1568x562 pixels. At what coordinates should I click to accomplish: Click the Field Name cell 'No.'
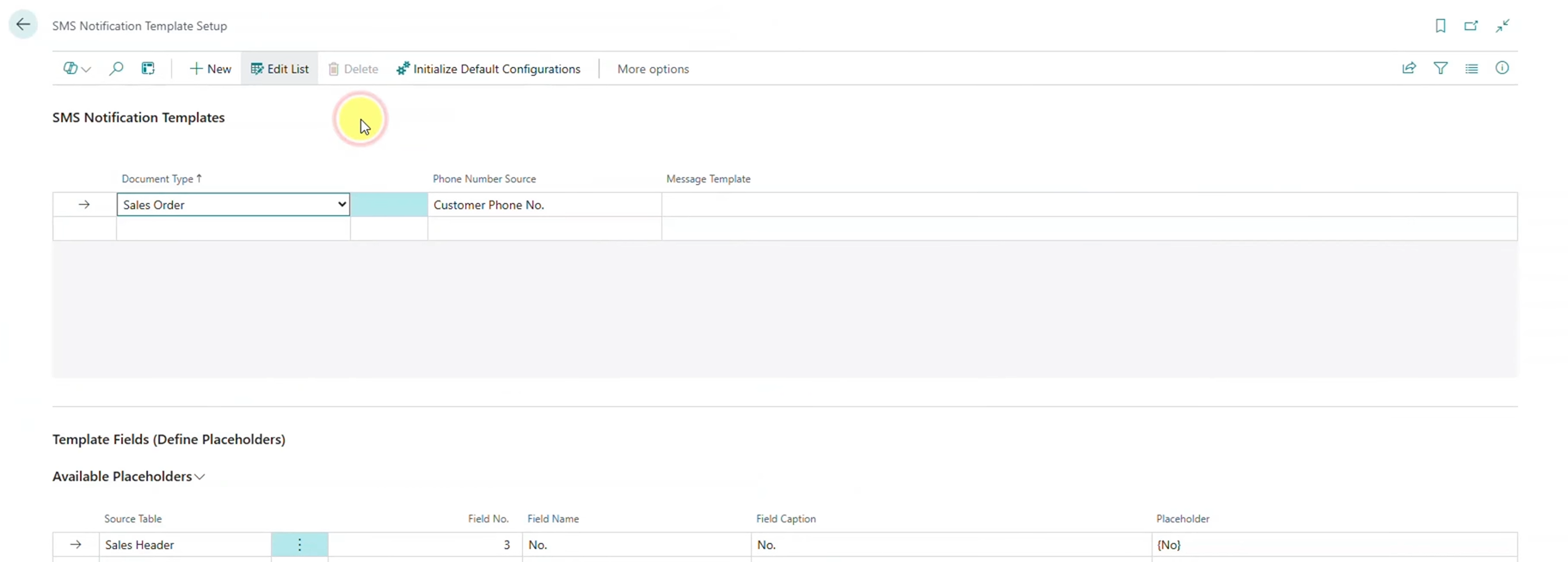(x=636, y=545)
